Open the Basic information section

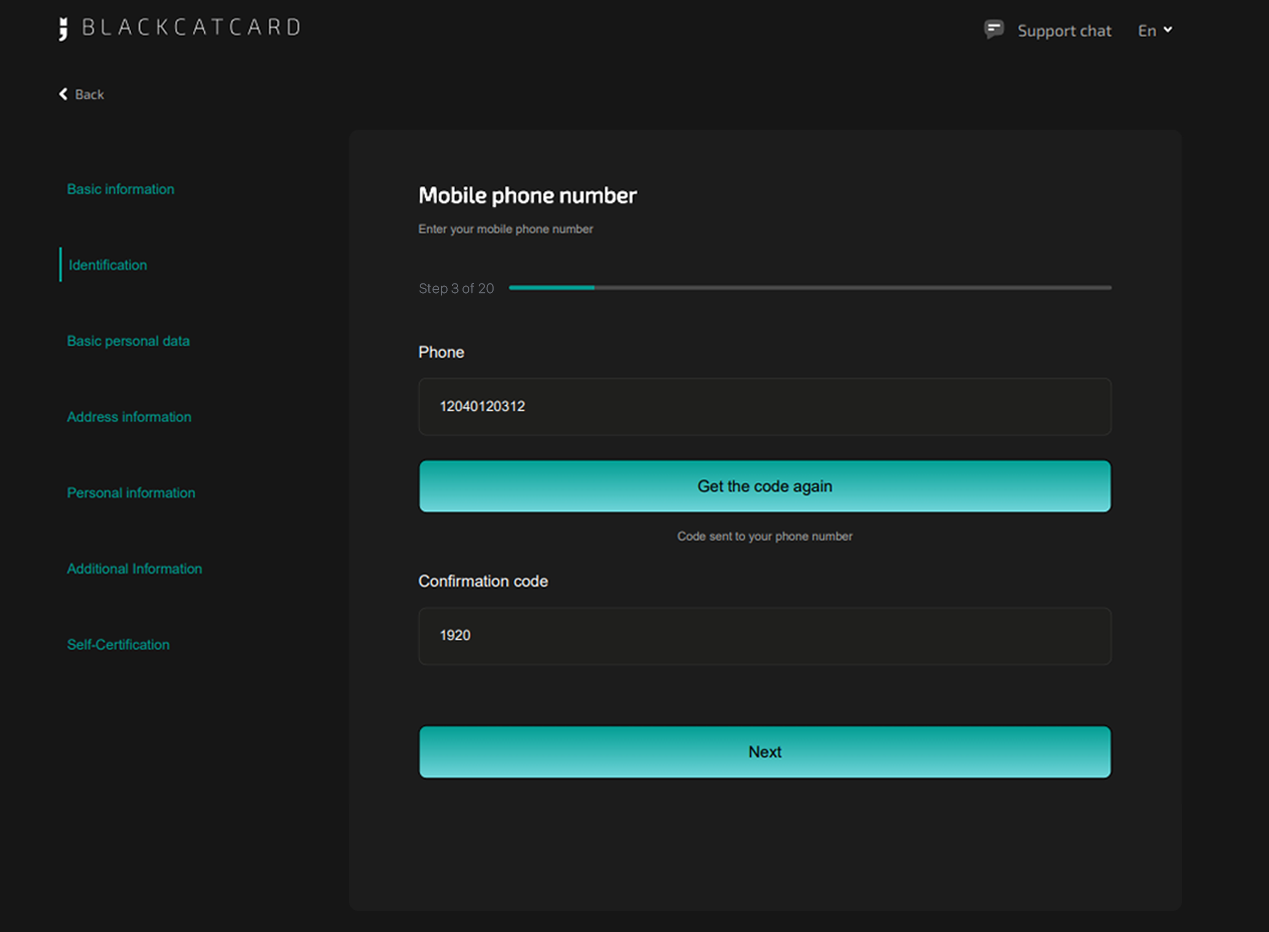pyautogui.click(x=121, y=189)
